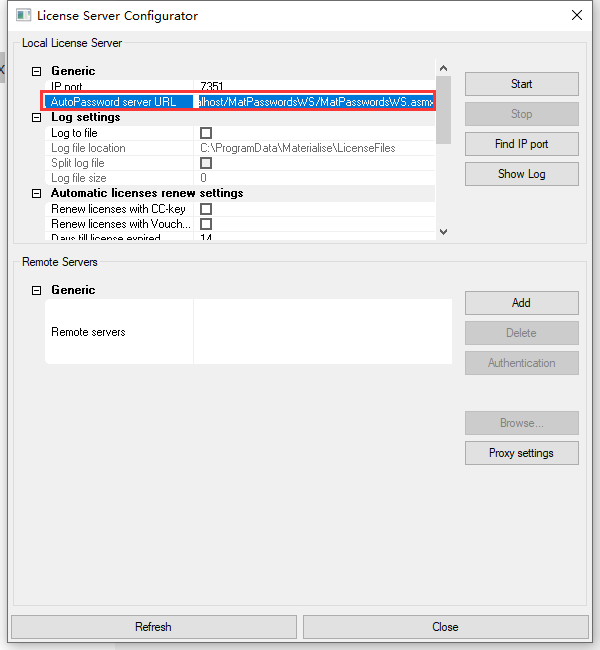Open the log with Show Log

point(522,174)
